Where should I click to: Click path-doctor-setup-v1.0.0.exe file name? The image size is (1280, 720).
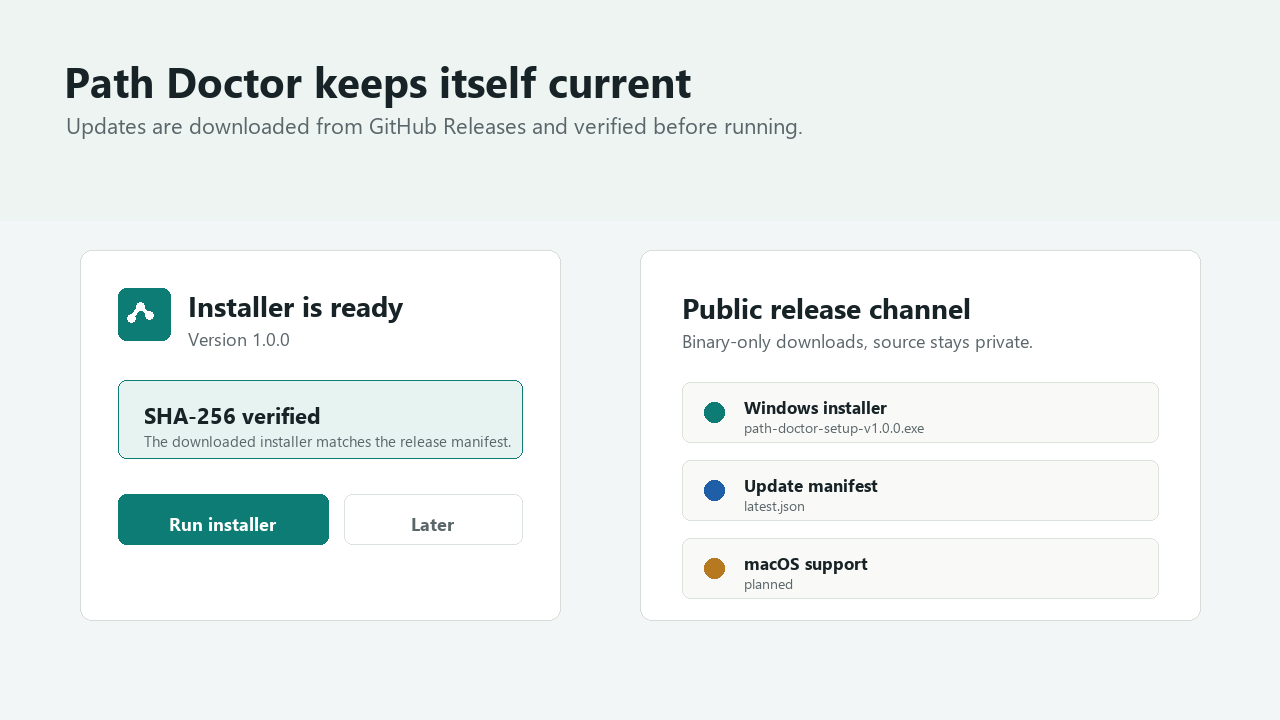[x=834, y=428]
